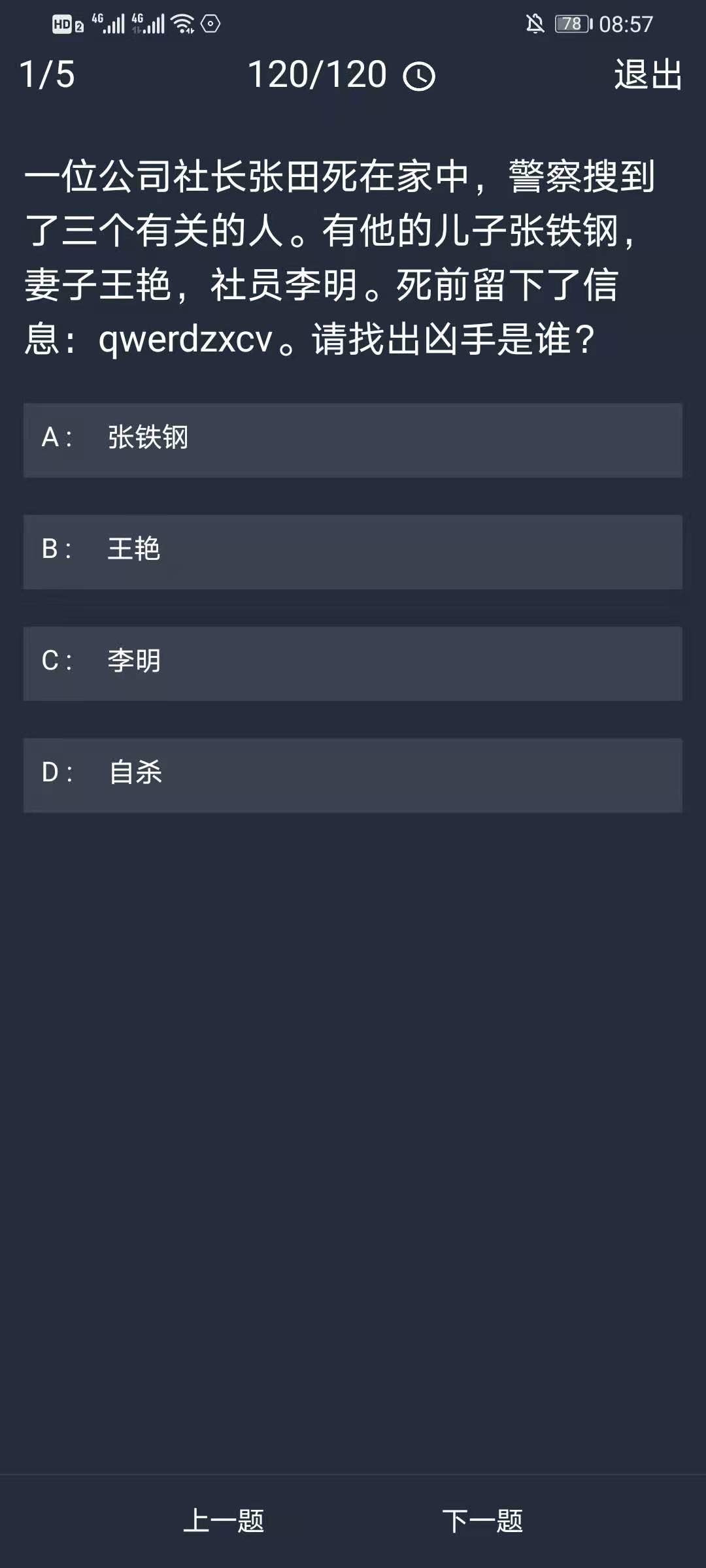Viewport: 706px width, 1568px height.
Task: Tap the Wi-Fi status icon
Action: click(x=183, y=24)
